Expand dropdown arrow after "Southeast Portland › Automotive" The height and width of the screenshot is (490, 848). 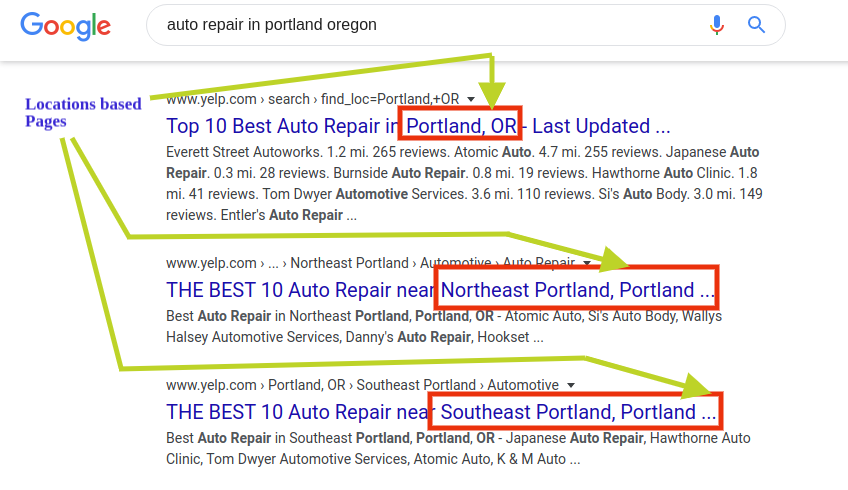tap(571, 385)
